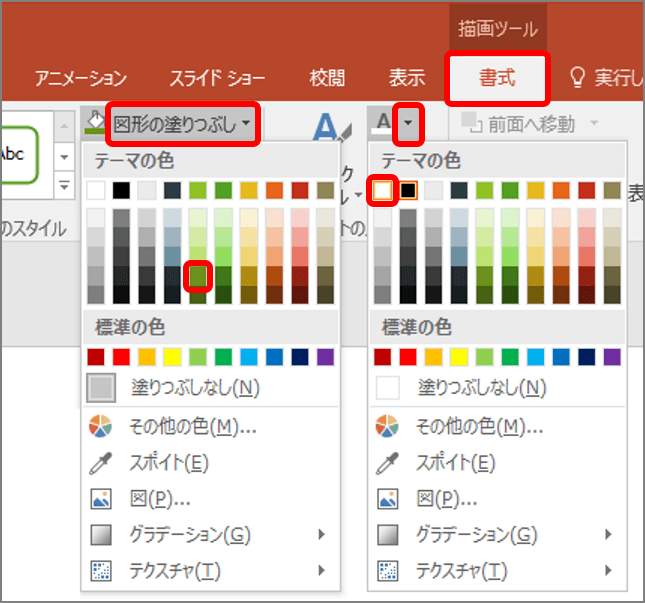
Task: Pick gold theme color in right palette
Action: [536, 191]
